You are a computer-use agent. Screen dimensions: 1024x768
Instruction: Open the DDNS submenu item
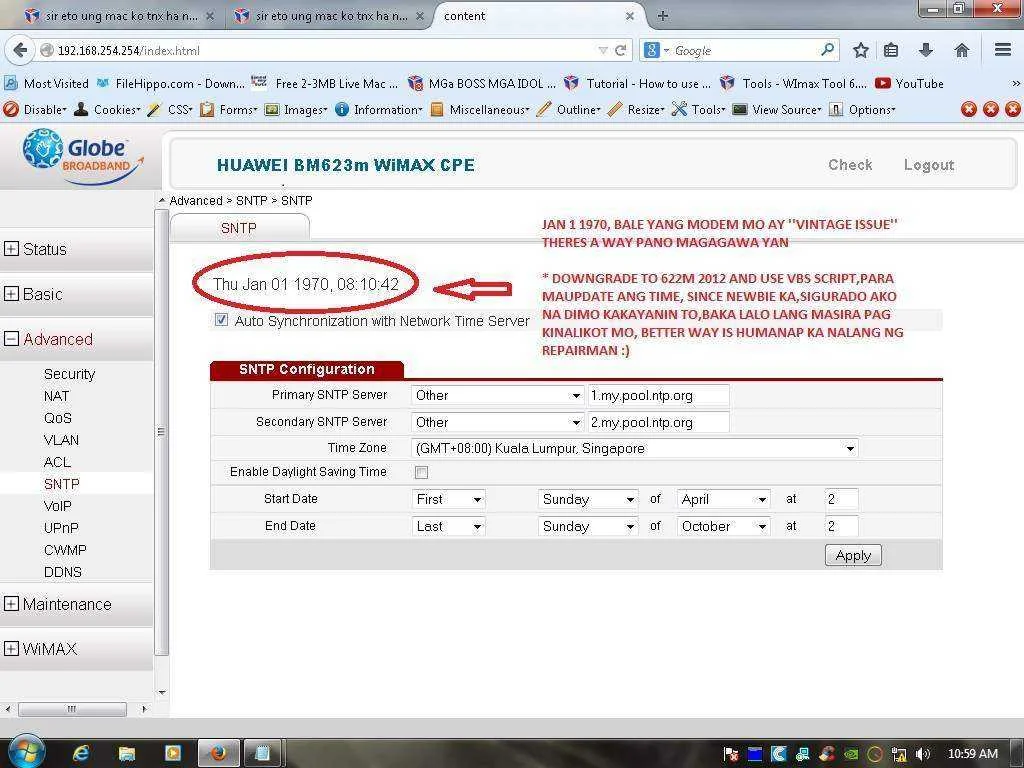click(63, 572)
